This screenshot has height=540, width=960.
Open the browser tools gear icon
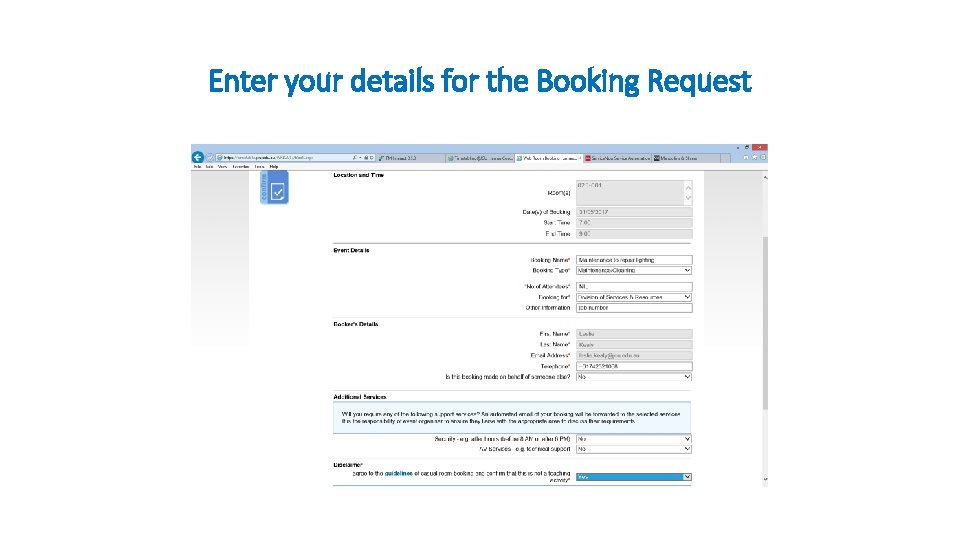click(763, 157)
